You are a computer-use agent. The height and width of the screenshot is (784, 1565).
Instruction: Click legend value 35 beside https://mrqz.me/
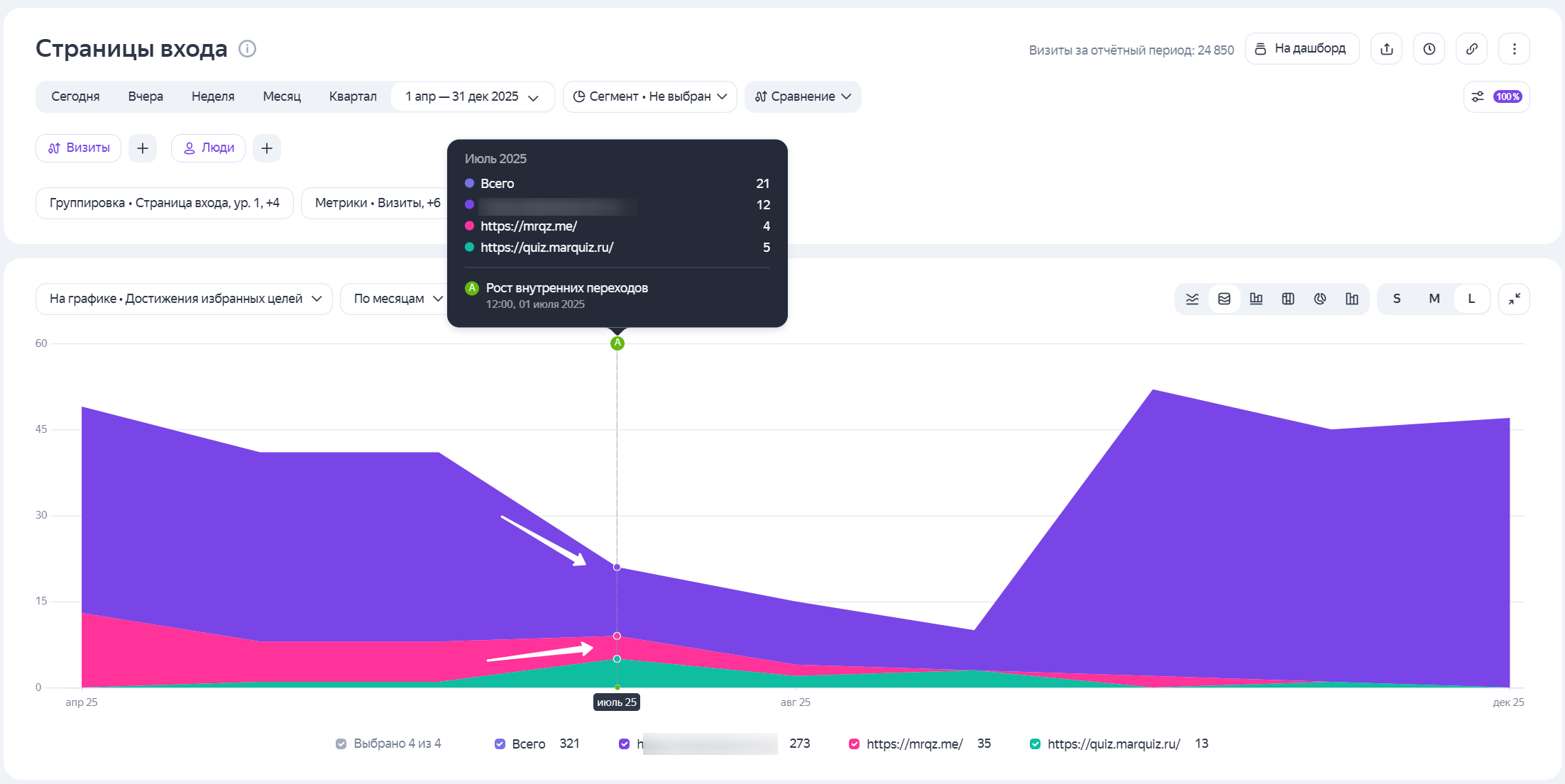click(x=984, y=744)
